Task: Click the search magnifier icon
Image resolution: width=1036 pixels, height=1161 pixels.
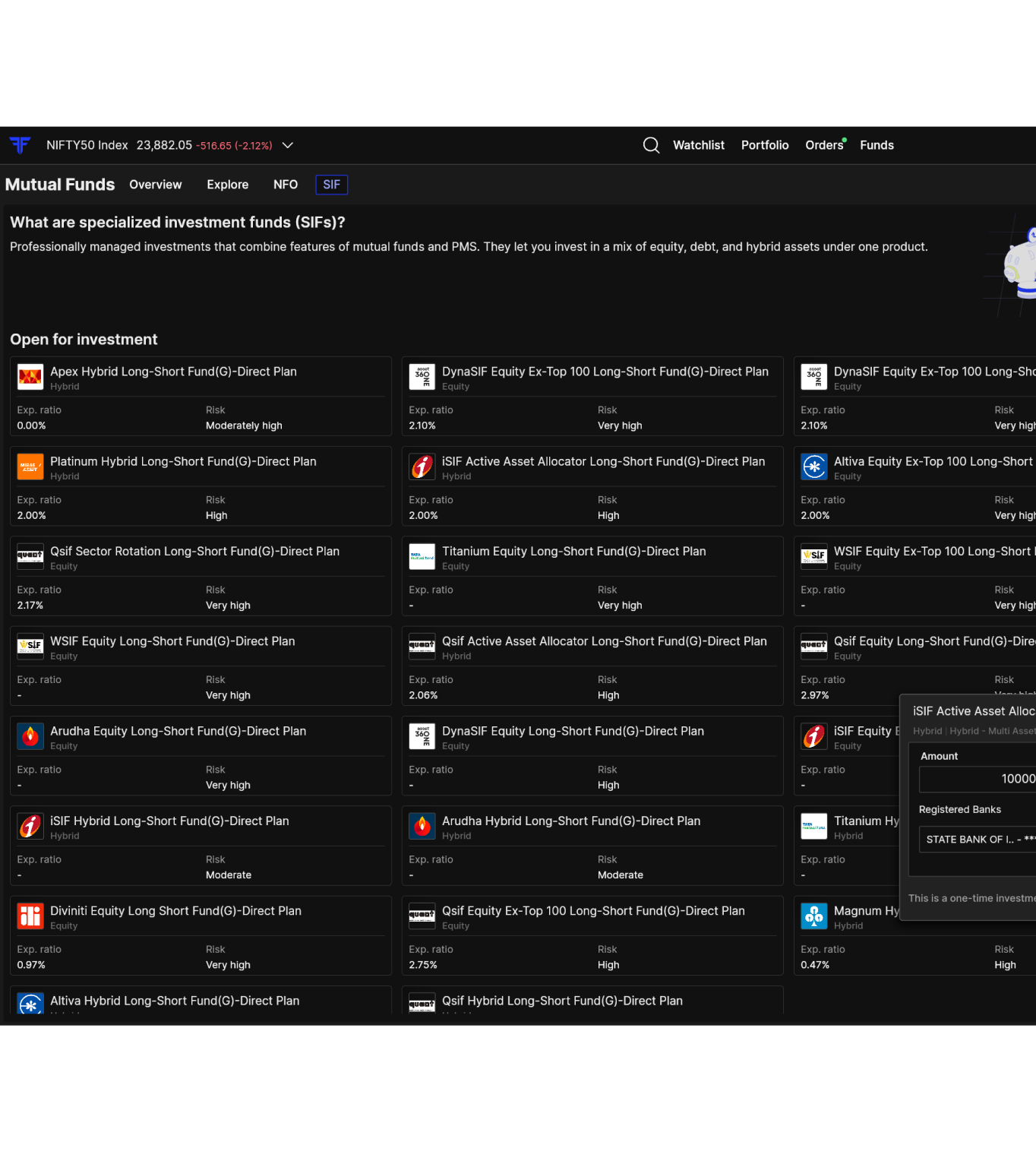Action: tap(651, 145)
